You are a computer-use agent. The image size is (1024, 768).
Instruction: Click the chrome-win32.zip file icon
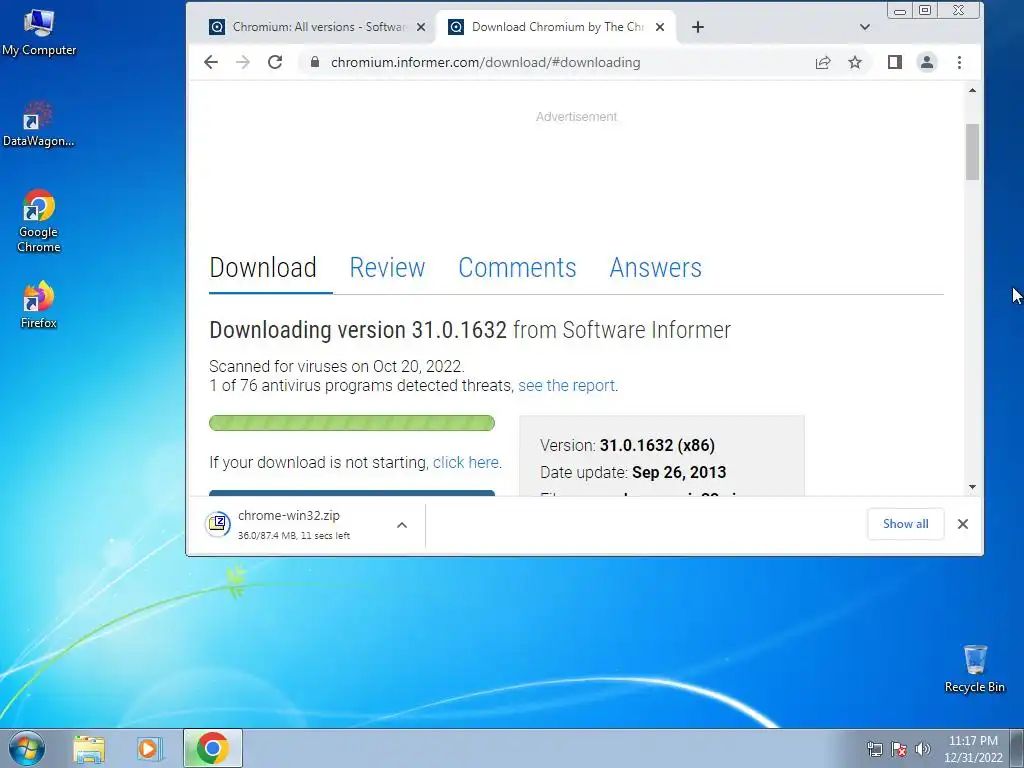[217, 524]
